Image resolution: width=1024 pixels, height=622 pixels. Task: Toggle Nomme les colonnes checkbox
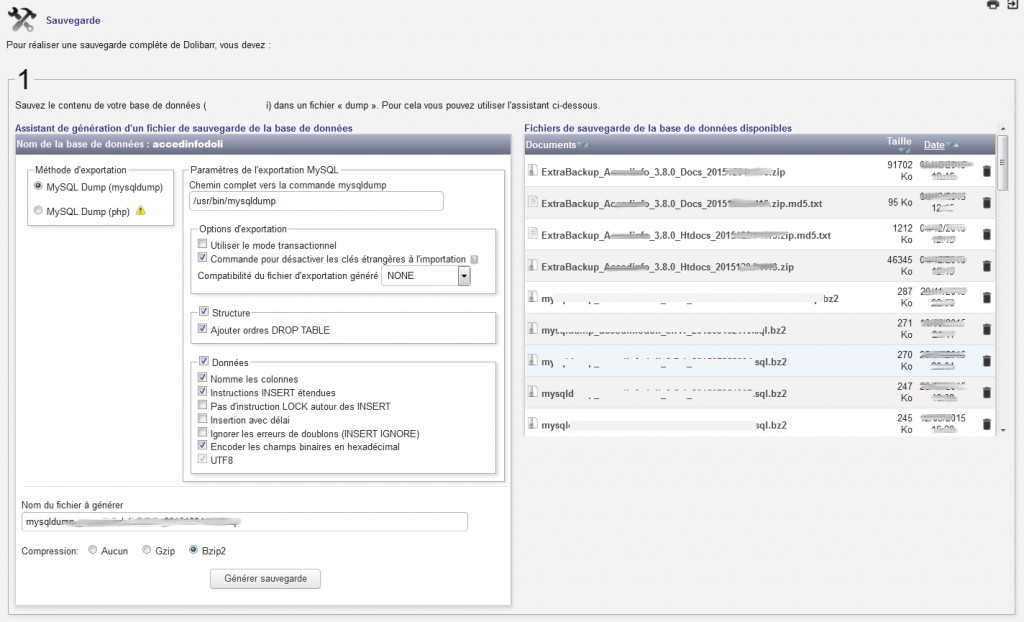pos(202,378)
